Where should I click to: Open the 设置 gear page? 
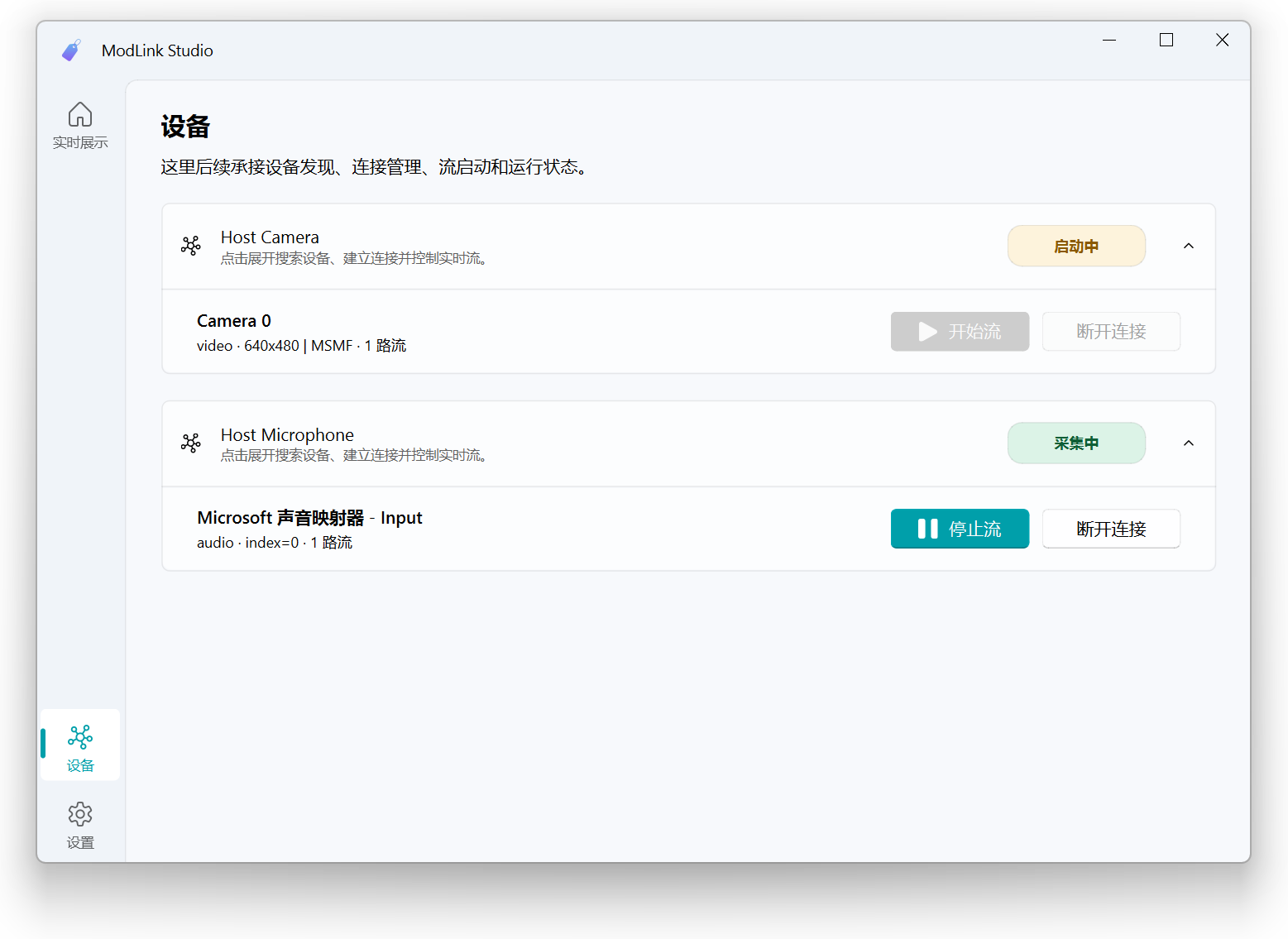coord(80,825)
